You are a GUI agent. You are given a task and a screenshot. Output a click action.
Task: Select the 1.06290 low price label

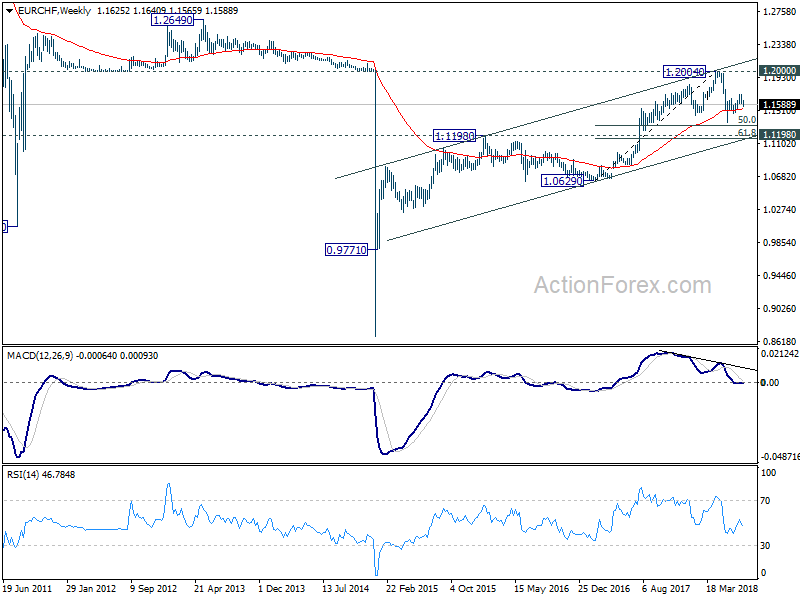pyautogui.click(x=562, y=181)
